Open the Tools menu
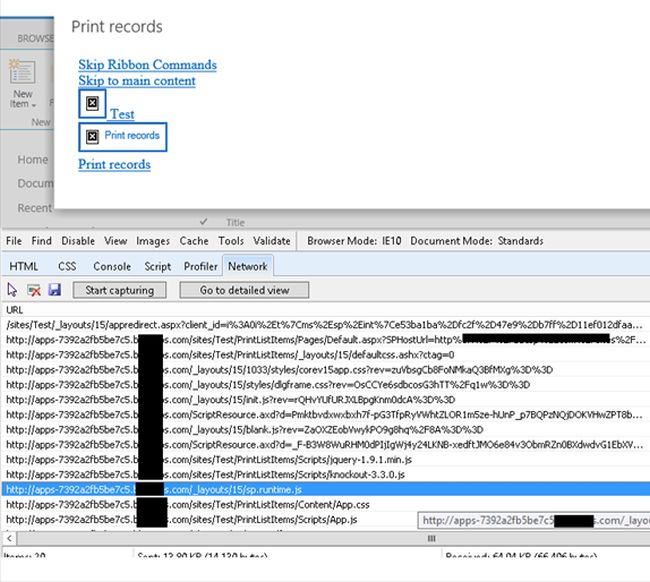The width and height of the screenshot is (650, 582). (231, 241)
